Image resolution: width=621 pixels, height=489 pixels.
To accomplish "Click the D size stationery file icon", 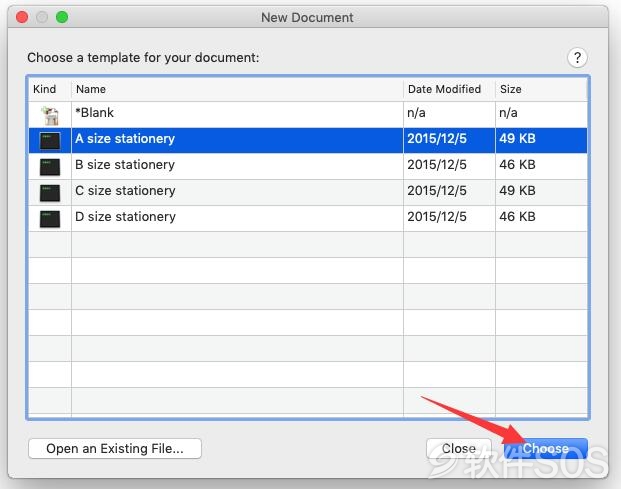I will pos(50,219).
